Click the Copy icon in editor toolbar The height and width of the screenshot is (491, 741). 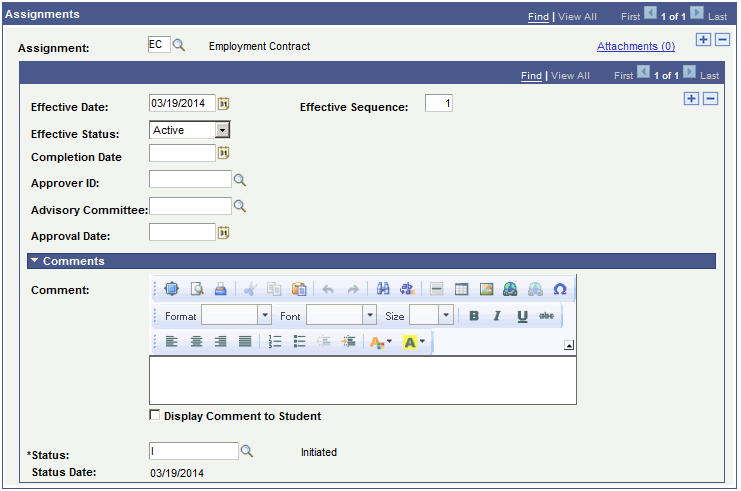(x=274, y=289)
